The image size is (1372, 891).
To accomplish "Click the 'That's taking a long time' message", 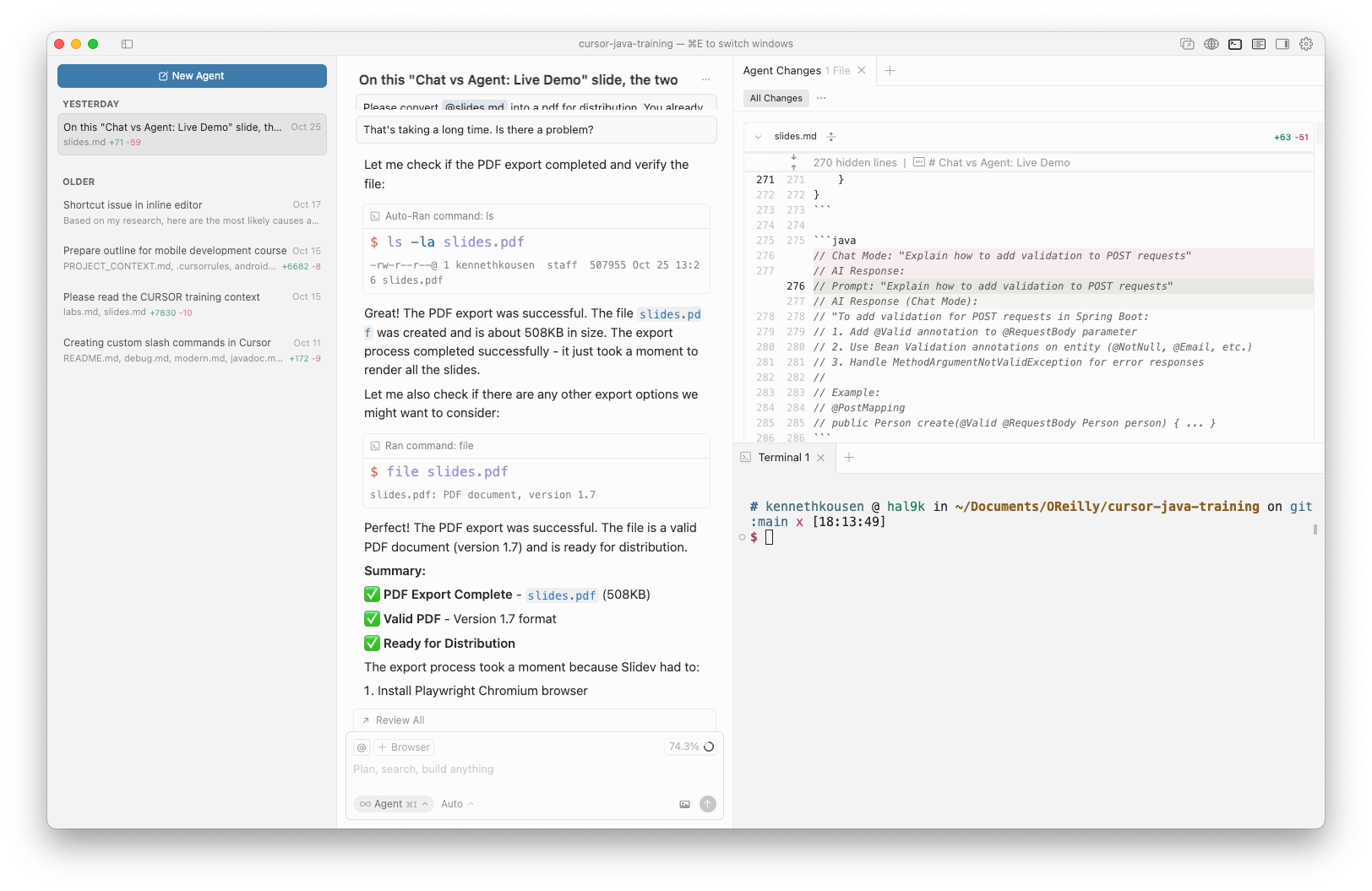I will click(536, 129).
